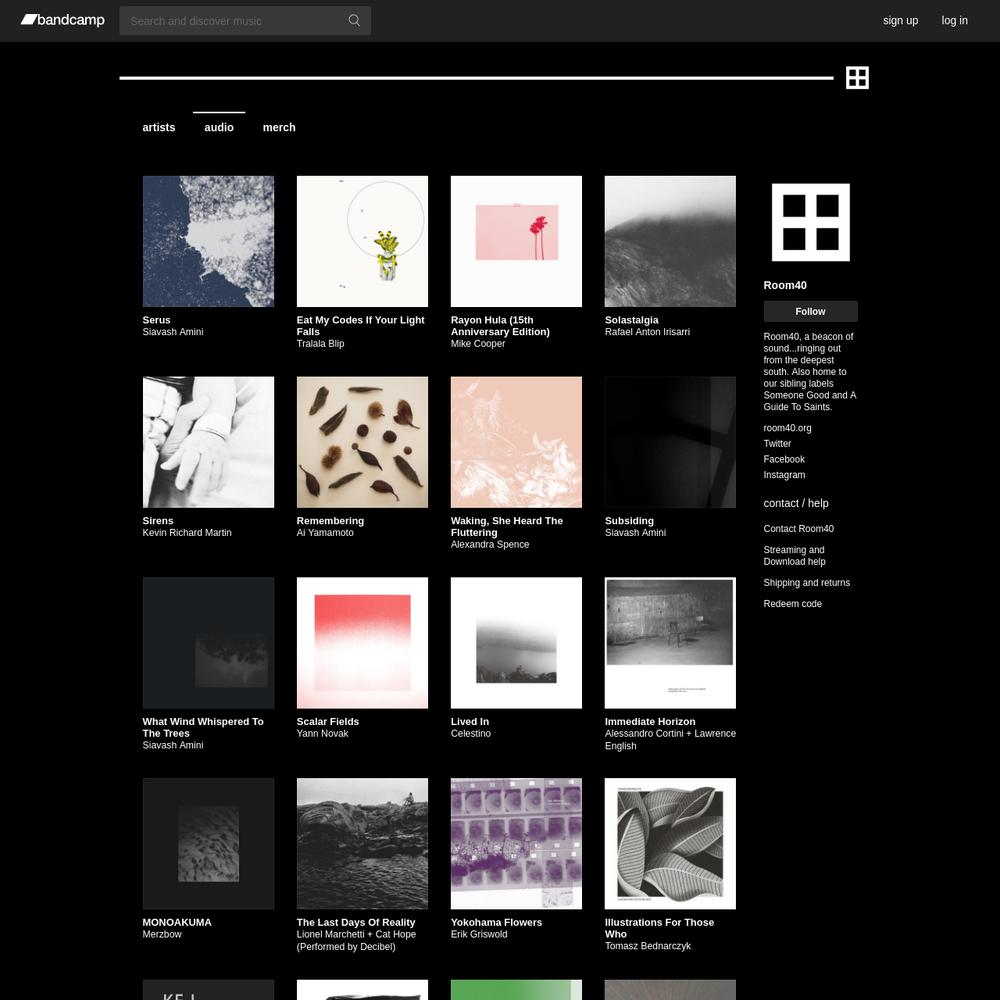Open What Wind Whispered To The Trees cover
Viewport: 1000px width, 1000px height.
click(x=209, y=643)
